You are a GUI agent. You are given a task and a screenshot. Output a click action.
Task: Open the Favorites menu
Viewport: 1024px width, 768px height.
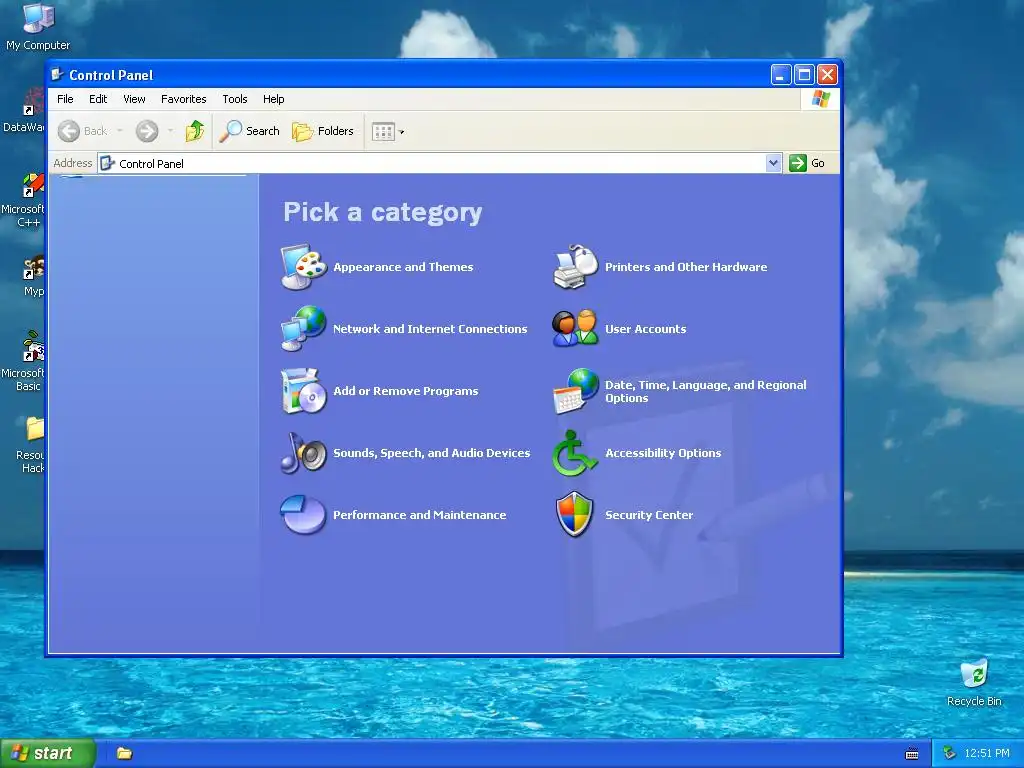[184, 99]
